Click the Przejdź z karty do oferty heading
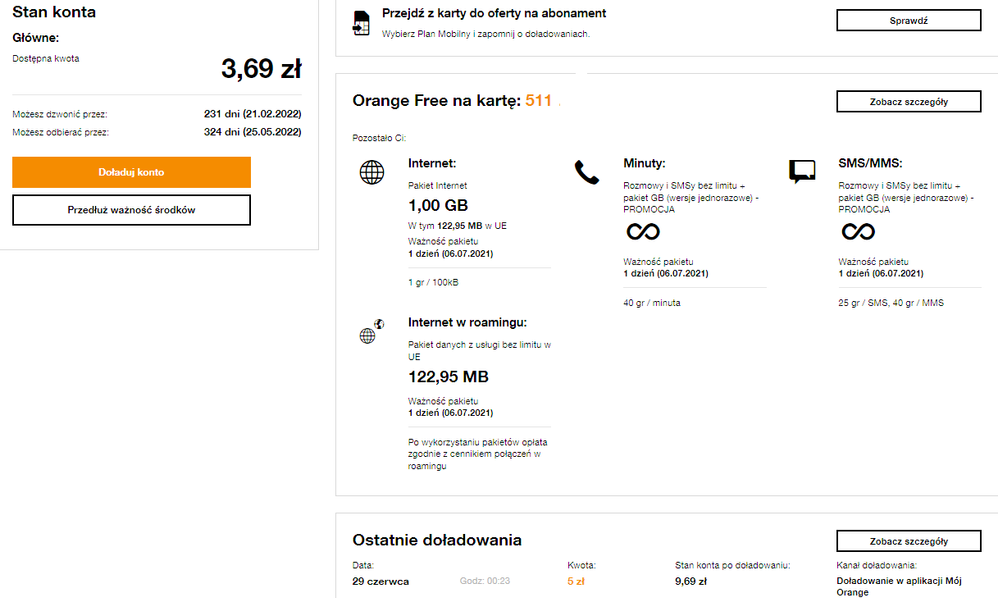The width and height of the screenshot is (998, 598). [494, 14]
